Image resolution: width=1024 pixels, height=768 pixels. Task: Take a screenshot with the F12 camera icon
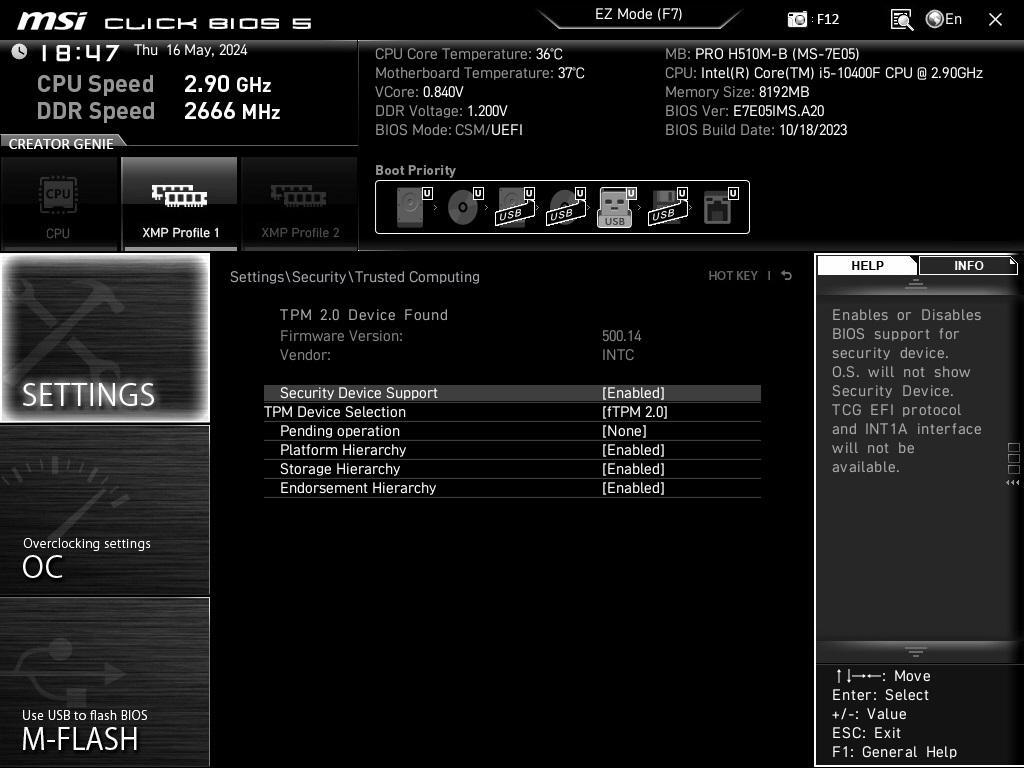(x=797, y=19)
